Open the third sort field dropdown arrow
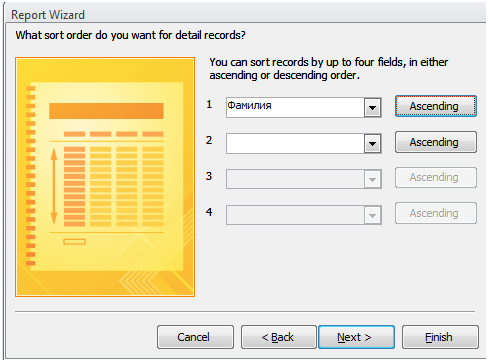Screen dimensions: 488x362 pyautogui.click(x=372, y=179)
